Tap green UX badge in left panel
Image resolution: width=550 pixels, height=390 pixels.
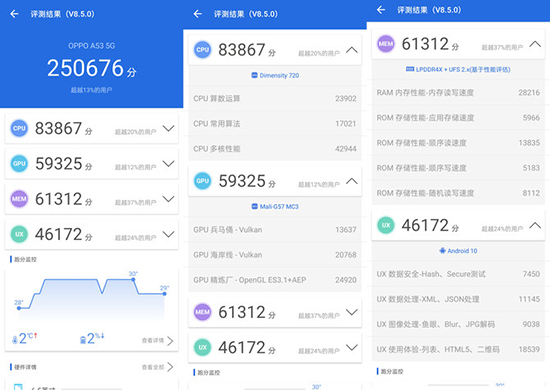(x=19, y=234)
